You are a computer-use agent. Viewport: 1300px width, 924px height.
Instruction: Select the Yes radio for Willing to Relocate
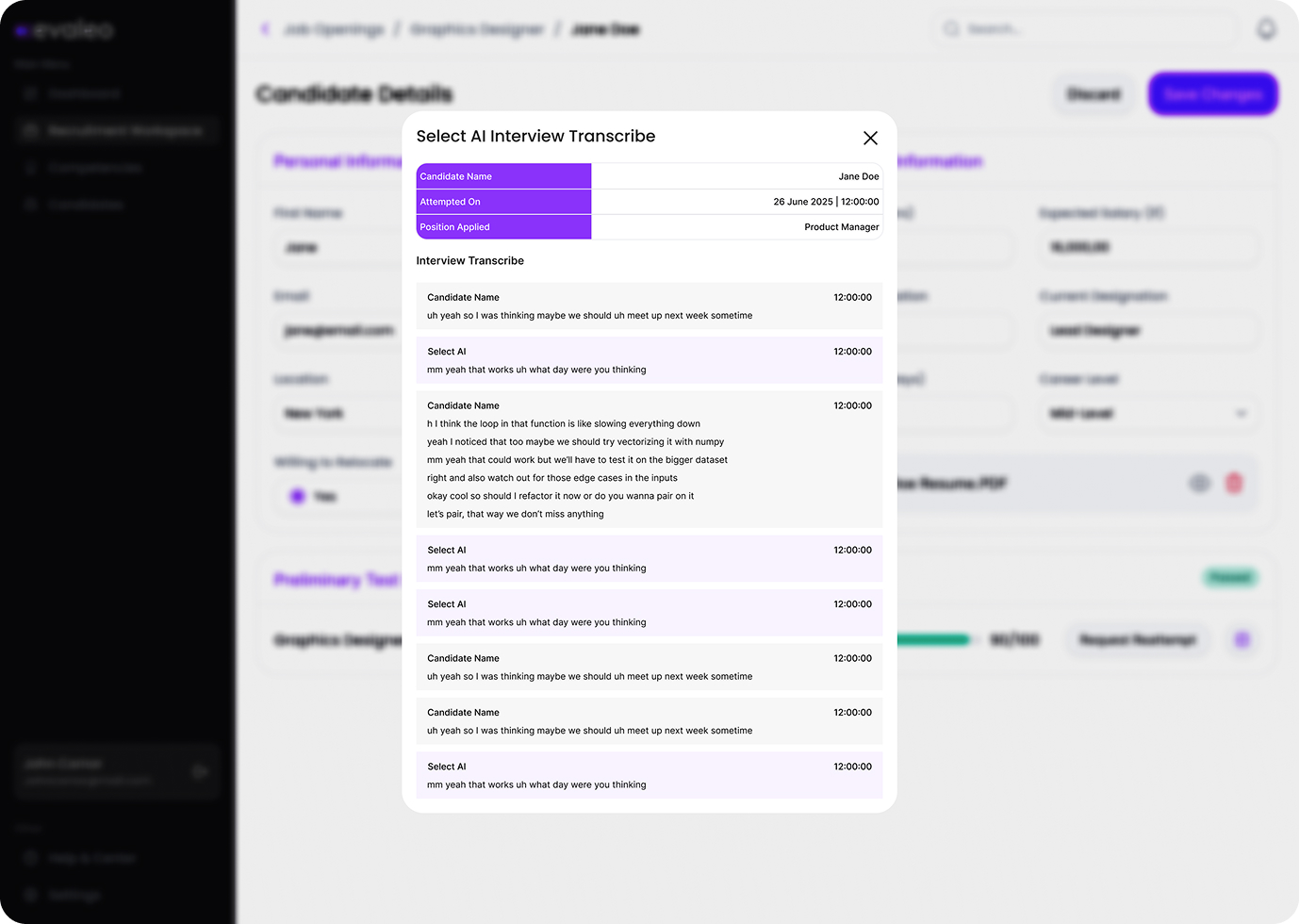298,496
